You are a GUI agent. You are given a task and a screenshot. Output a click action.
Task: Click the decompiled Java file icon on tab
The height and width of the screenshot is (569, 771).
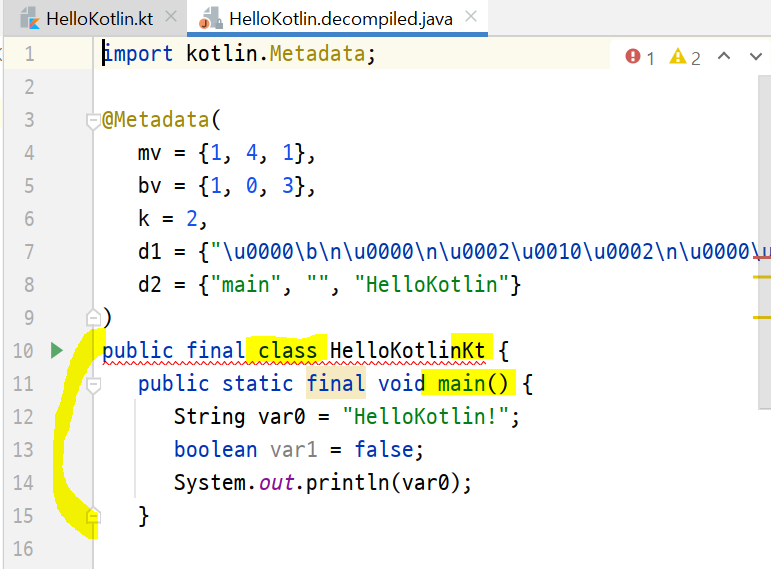tap(210, 18)
